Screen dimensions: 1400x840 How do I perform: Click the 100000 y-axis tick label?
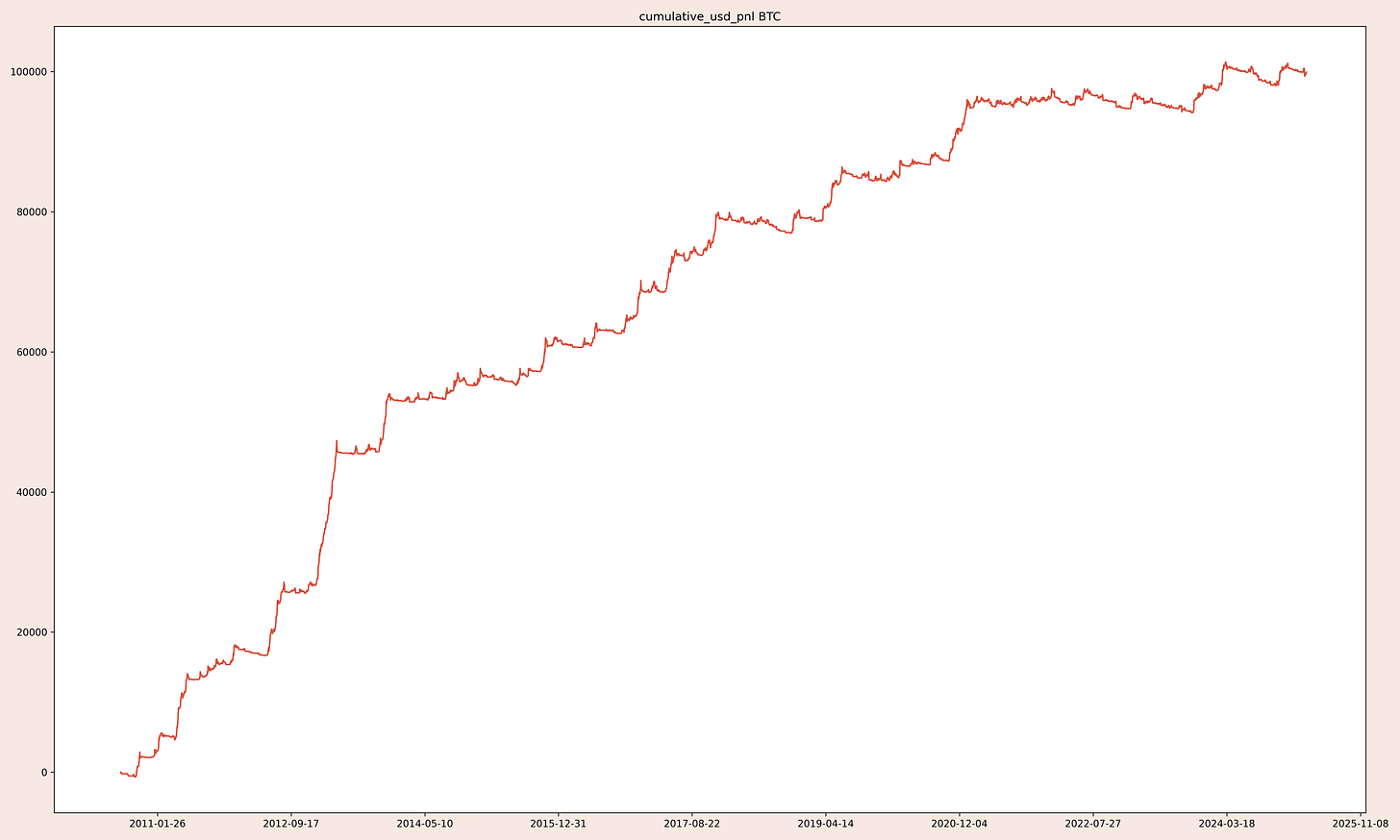[30, 69]
